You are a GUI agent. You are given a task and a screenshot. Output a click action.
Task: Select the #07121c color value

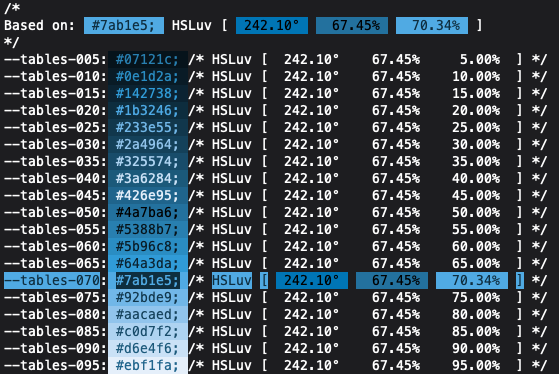click(x=148, y=60)
